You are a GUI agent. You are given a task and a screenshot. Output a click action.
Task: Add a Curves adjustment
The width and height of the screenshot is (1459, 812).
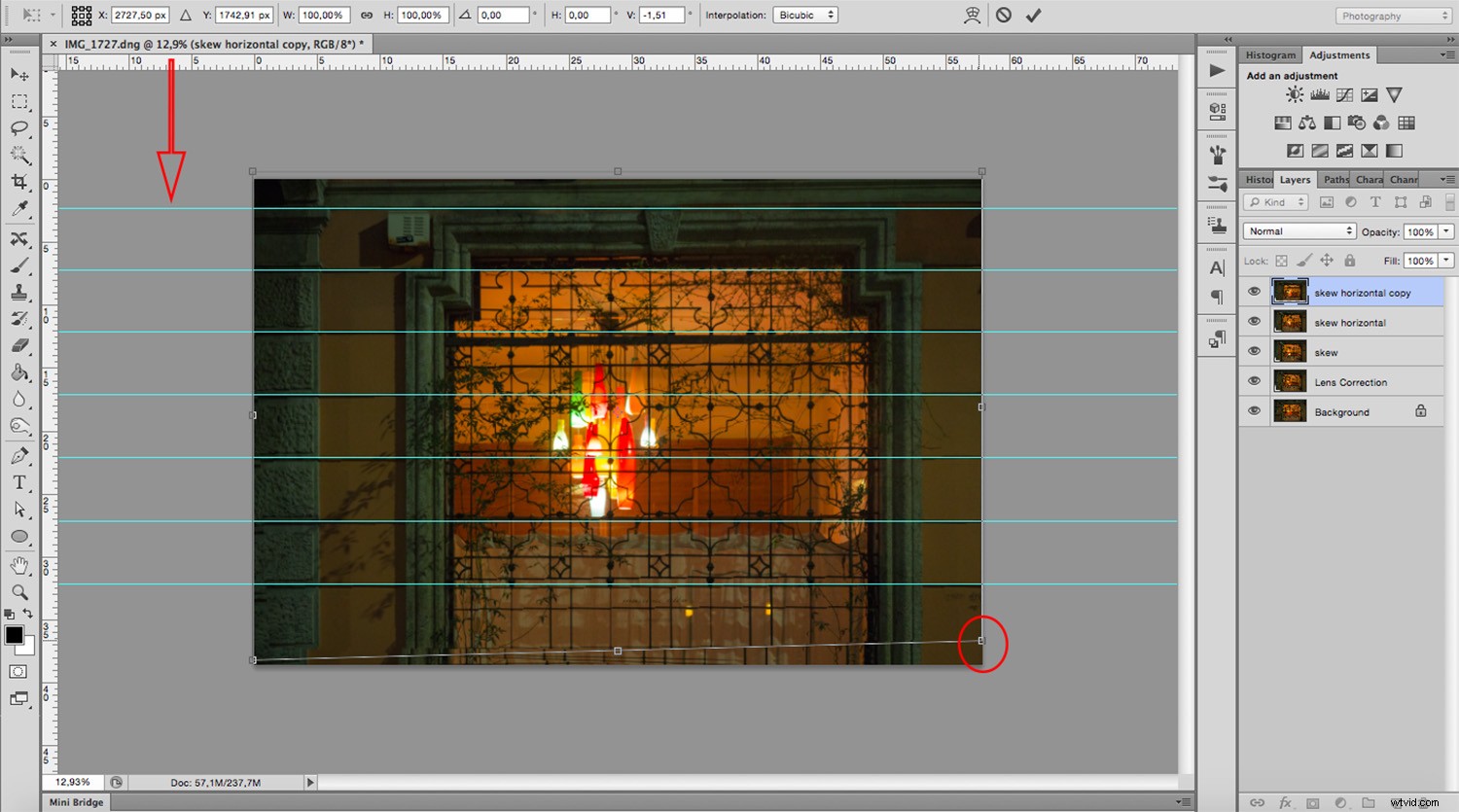point(1344,94)
